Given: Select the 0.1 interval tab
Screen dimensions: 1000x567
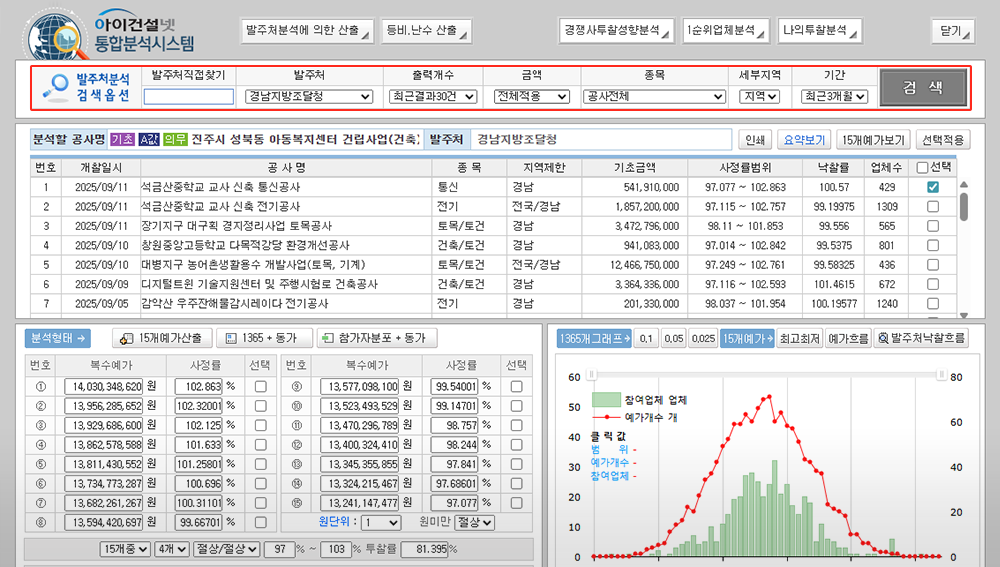Looking at the screenshot, I should 646,338.
